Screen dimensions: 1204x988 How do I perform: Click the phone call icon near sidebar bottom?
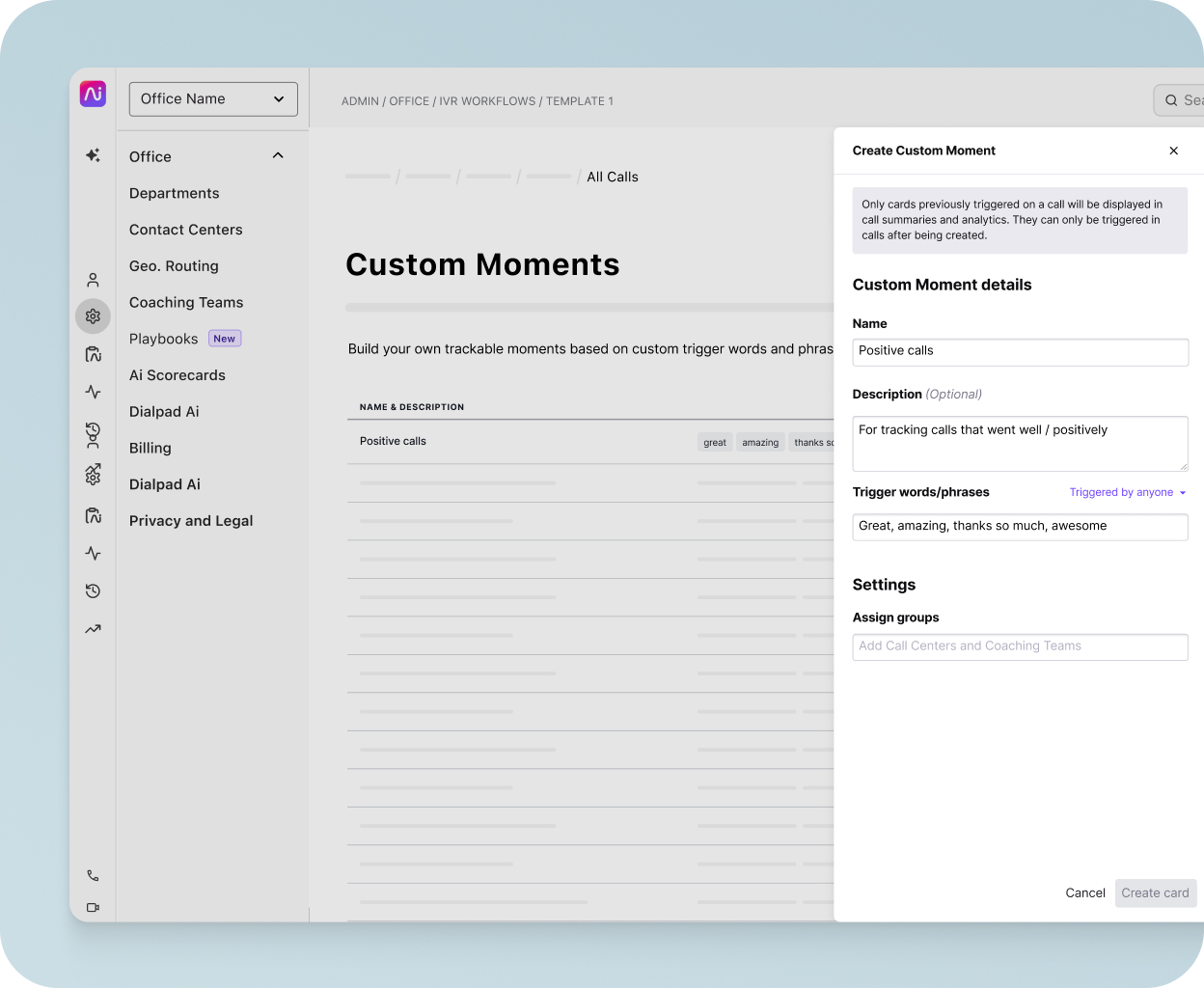pyautogui.click(x=93, y=875)
